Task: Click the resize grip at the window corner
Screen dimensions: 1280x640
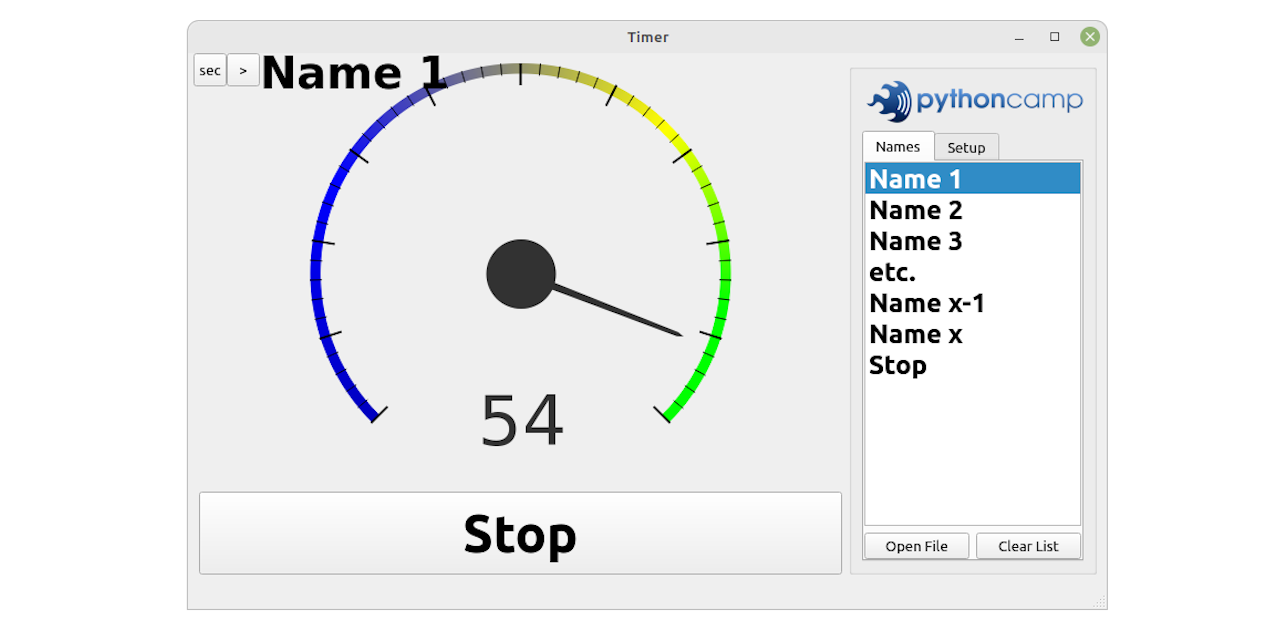Action: pyautogui.click(x=1100, y=604)
